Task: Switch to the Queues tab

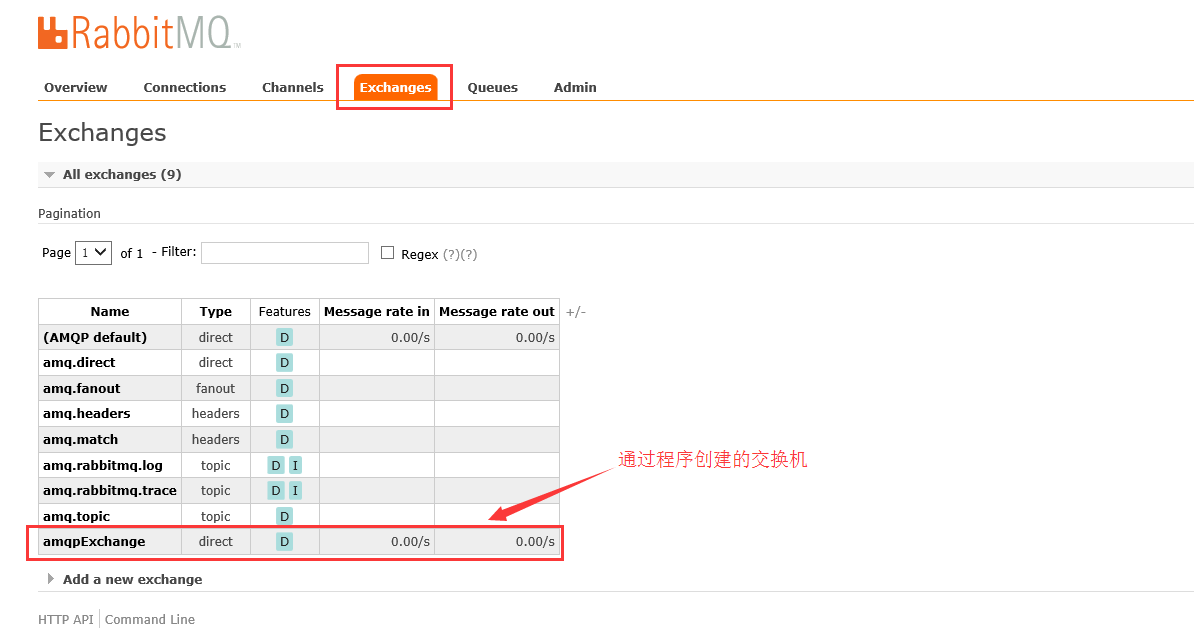Action: coord(492,88)
